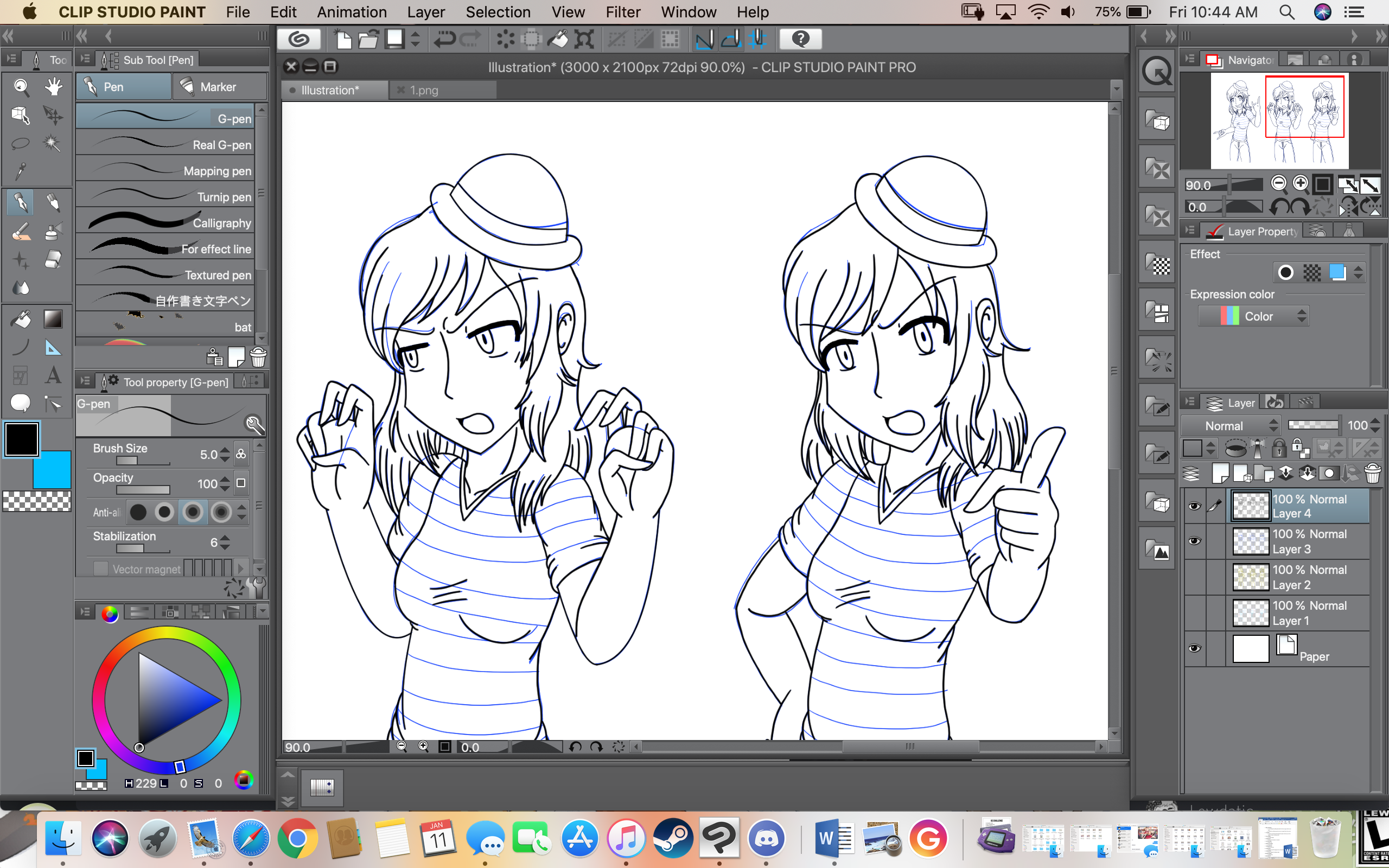Select the Hand move tool
The width and height of the screenshot is (1389, 868).
pos(53,87)
